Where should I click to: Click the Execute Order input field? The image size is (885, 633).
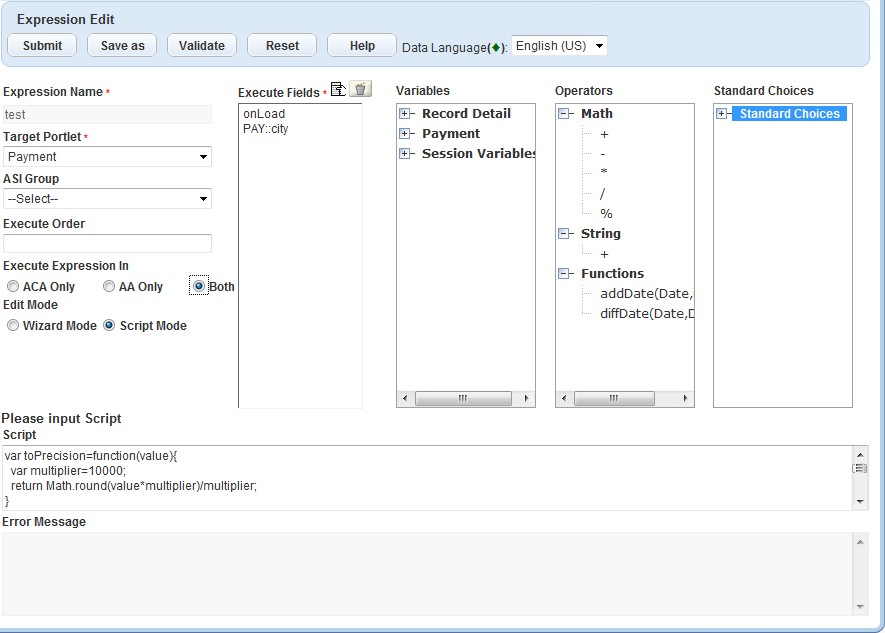point(107,244)
